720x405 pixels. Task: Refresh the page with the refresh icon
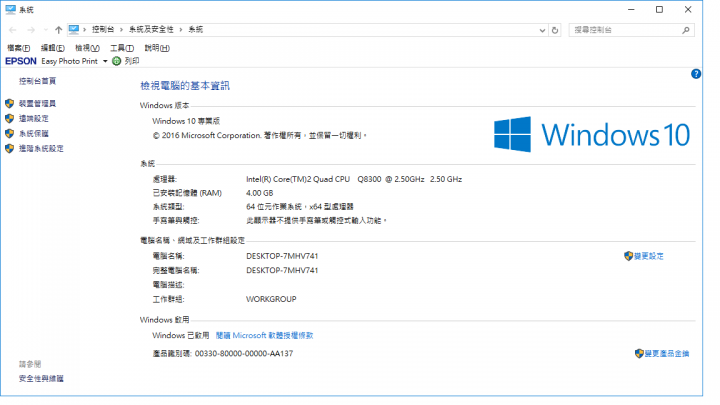555,30
